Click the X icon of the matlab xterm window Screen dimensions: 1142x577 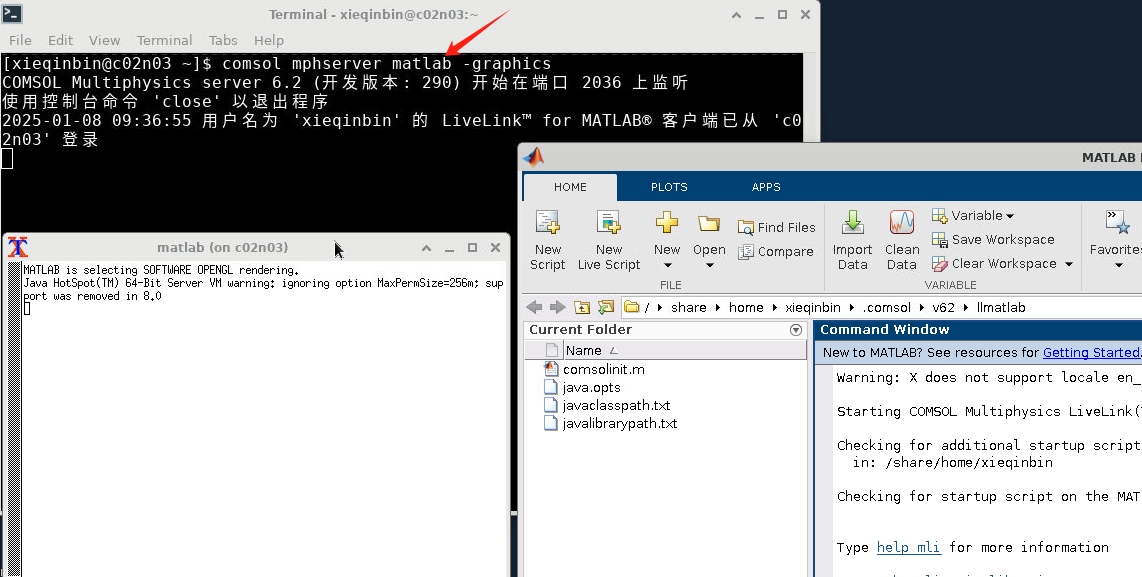point(17,247)
